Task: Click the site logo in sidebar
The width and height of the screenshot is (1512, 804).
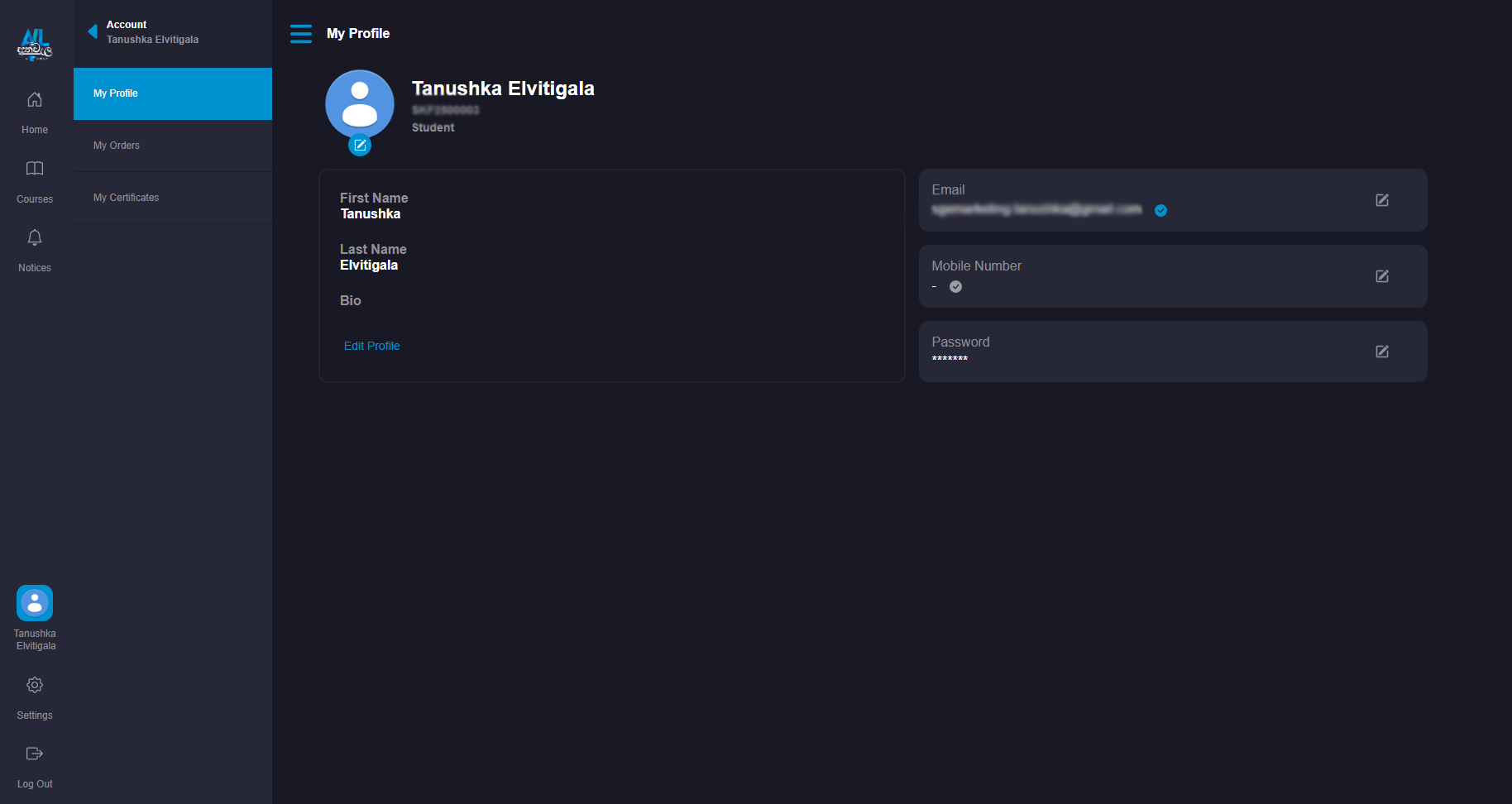Action: coord(35,45)
